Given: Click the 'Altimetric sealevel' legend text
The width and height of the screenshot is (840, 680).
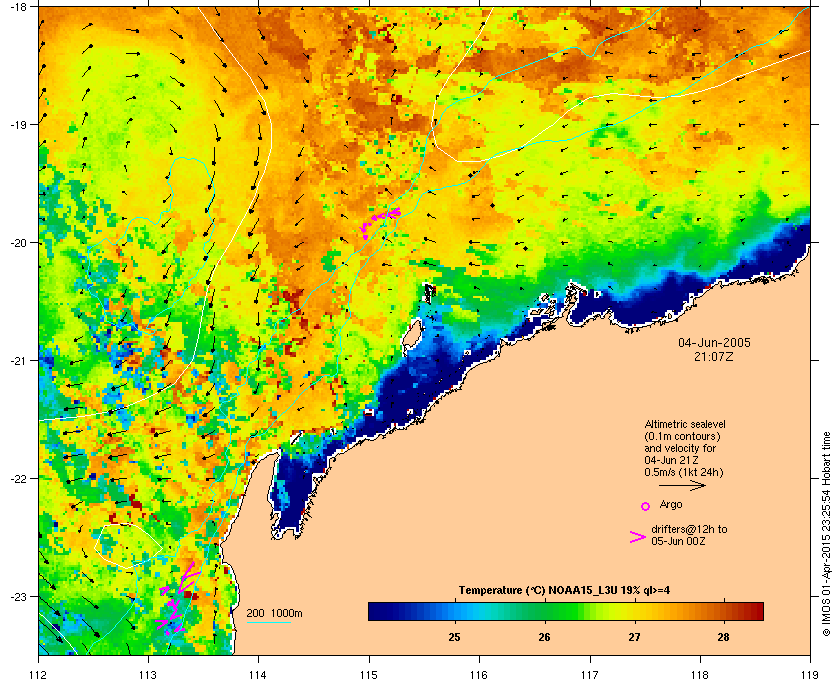Looking at the screenshot, I should 685,424.
